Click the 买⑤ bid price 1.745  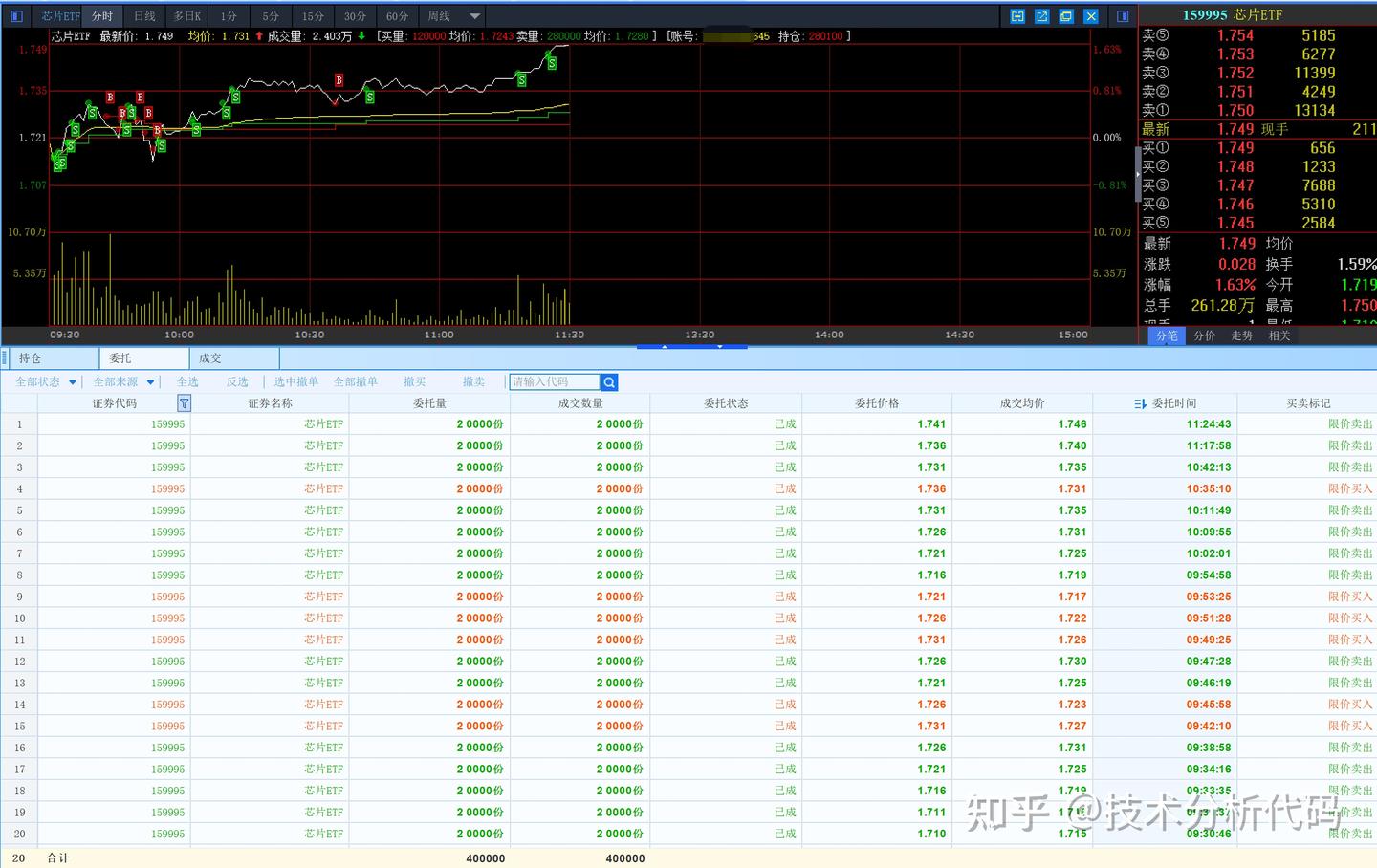pyautogui.click(x=1235, y=223)
